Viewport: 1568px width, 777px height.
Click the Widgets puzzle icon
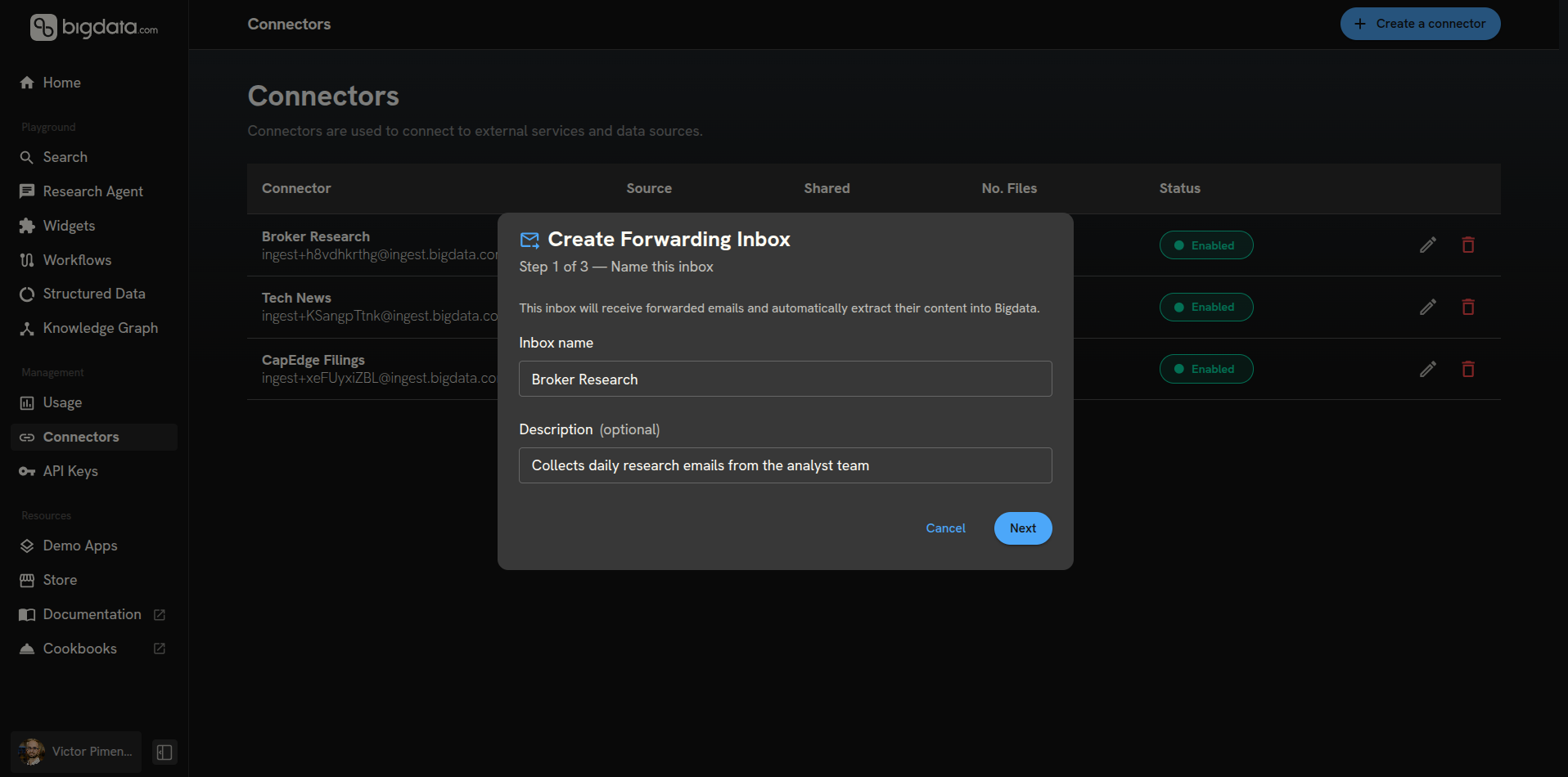27,226
